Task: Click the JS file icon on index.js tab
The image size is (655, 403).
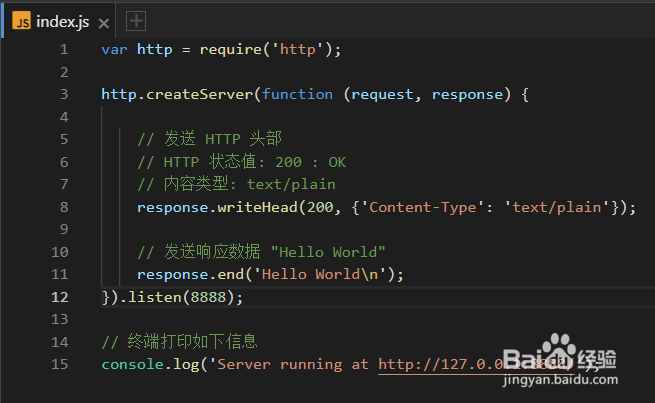Action: pyautogui.click(x=21, y=21)
